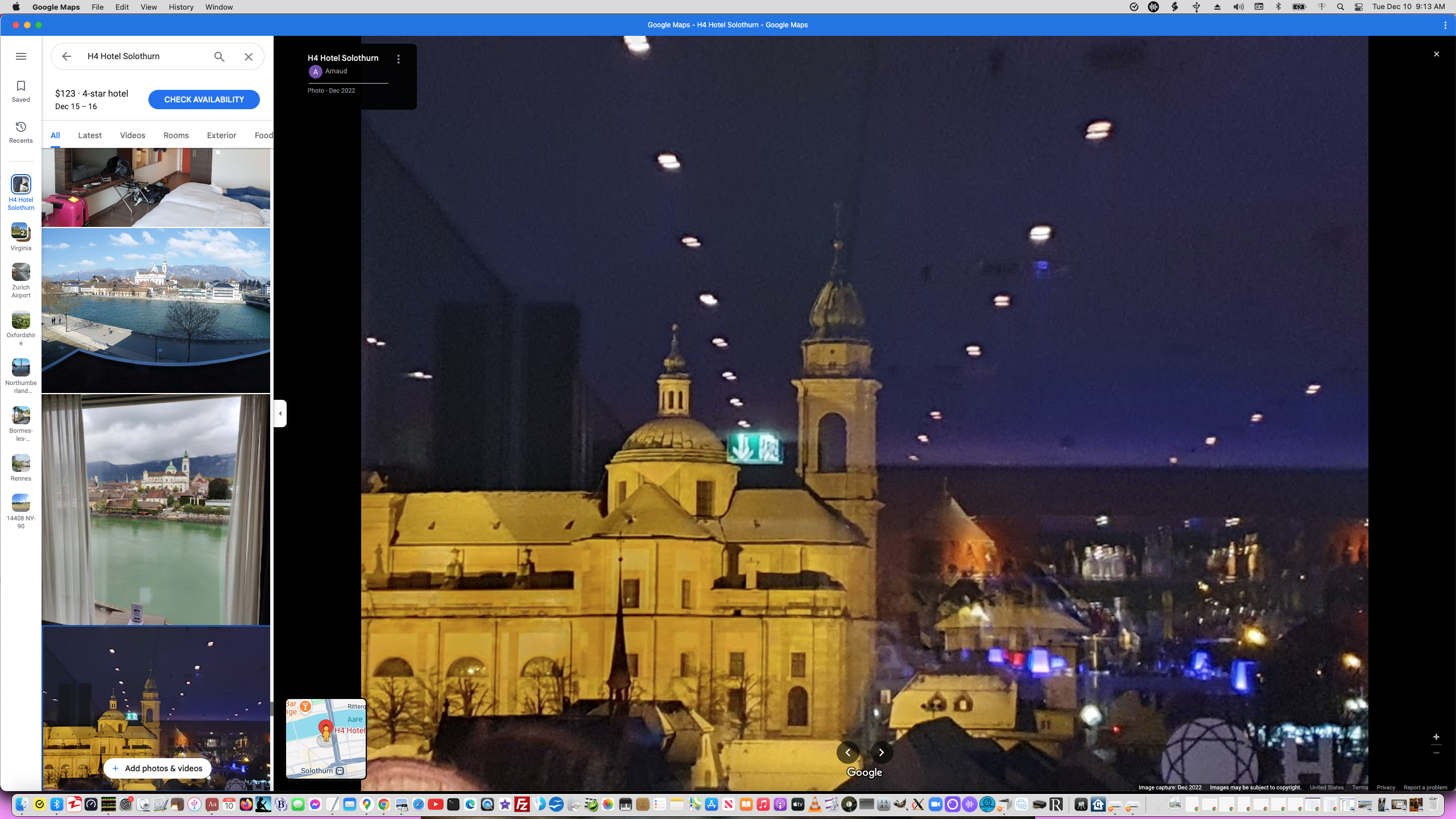View Recents in the sidebar
The height and width of the screenshot is (819, 1456).
click(20, 131)
